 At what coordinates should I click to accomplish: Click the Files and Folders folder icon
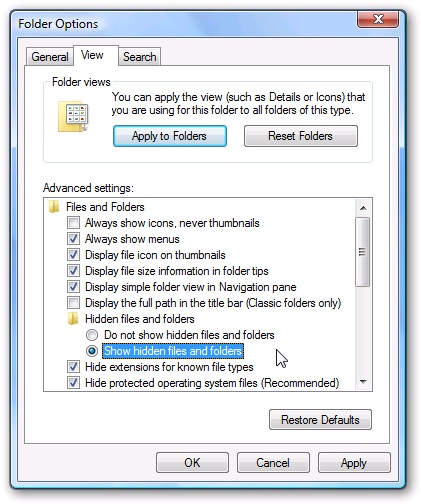pyautogui.click(x=54, y=207)
